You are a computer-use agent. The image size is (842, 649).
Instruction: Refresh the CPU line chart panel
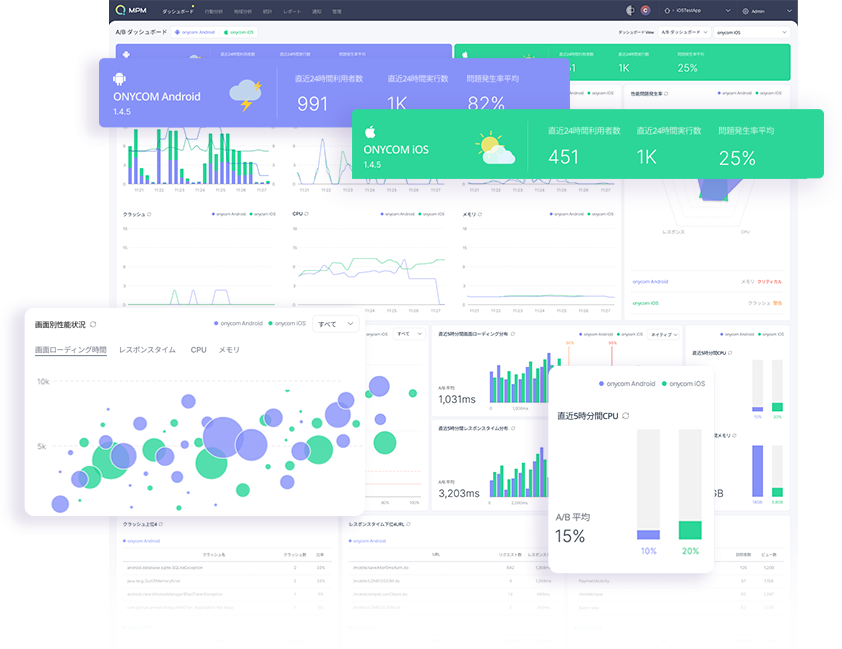point(307,214)
